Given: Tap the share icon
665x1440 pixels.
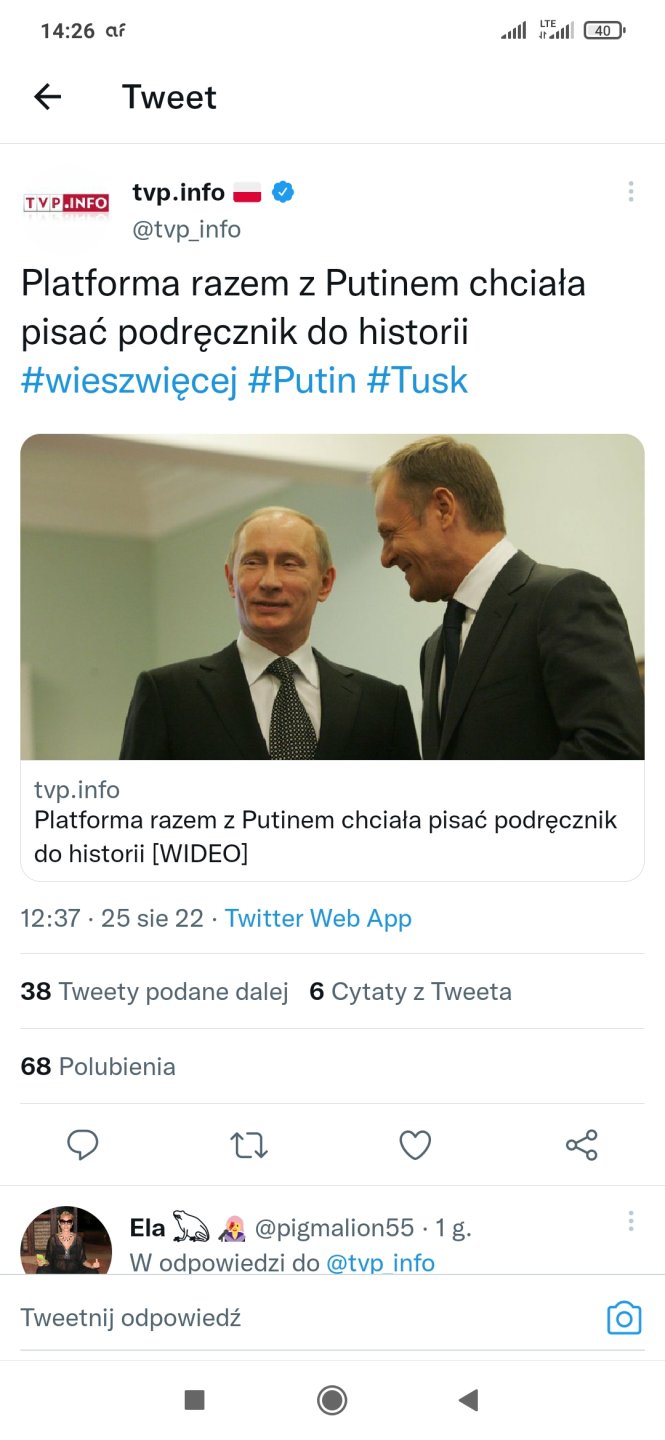Looking at the screenshot, I should tap(582, 1145).
